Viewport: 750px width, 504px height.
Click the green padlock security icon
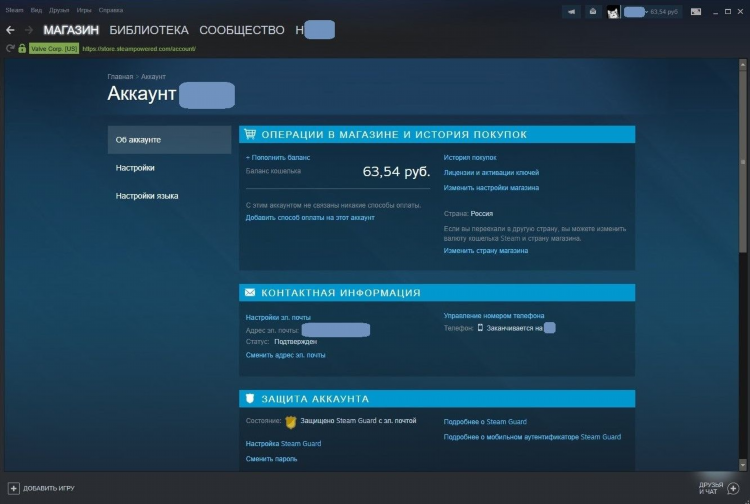point(22,48)
